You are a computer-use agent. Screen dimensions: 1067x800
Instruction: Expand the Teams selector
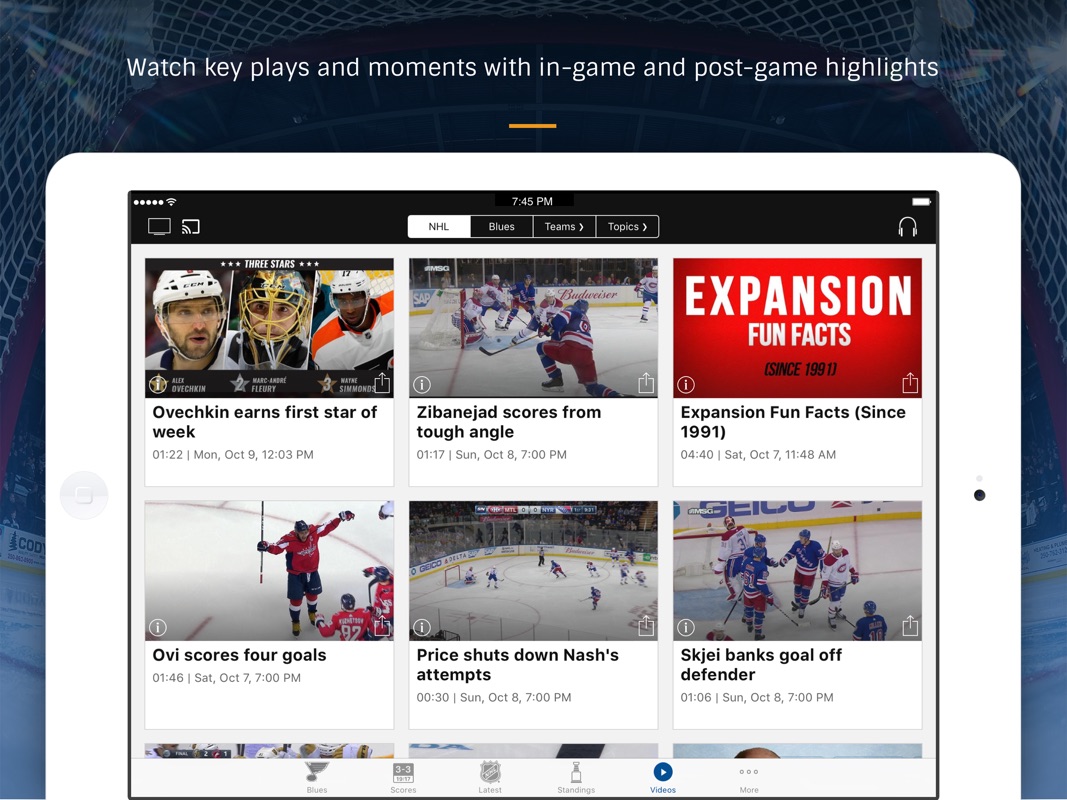564,227
